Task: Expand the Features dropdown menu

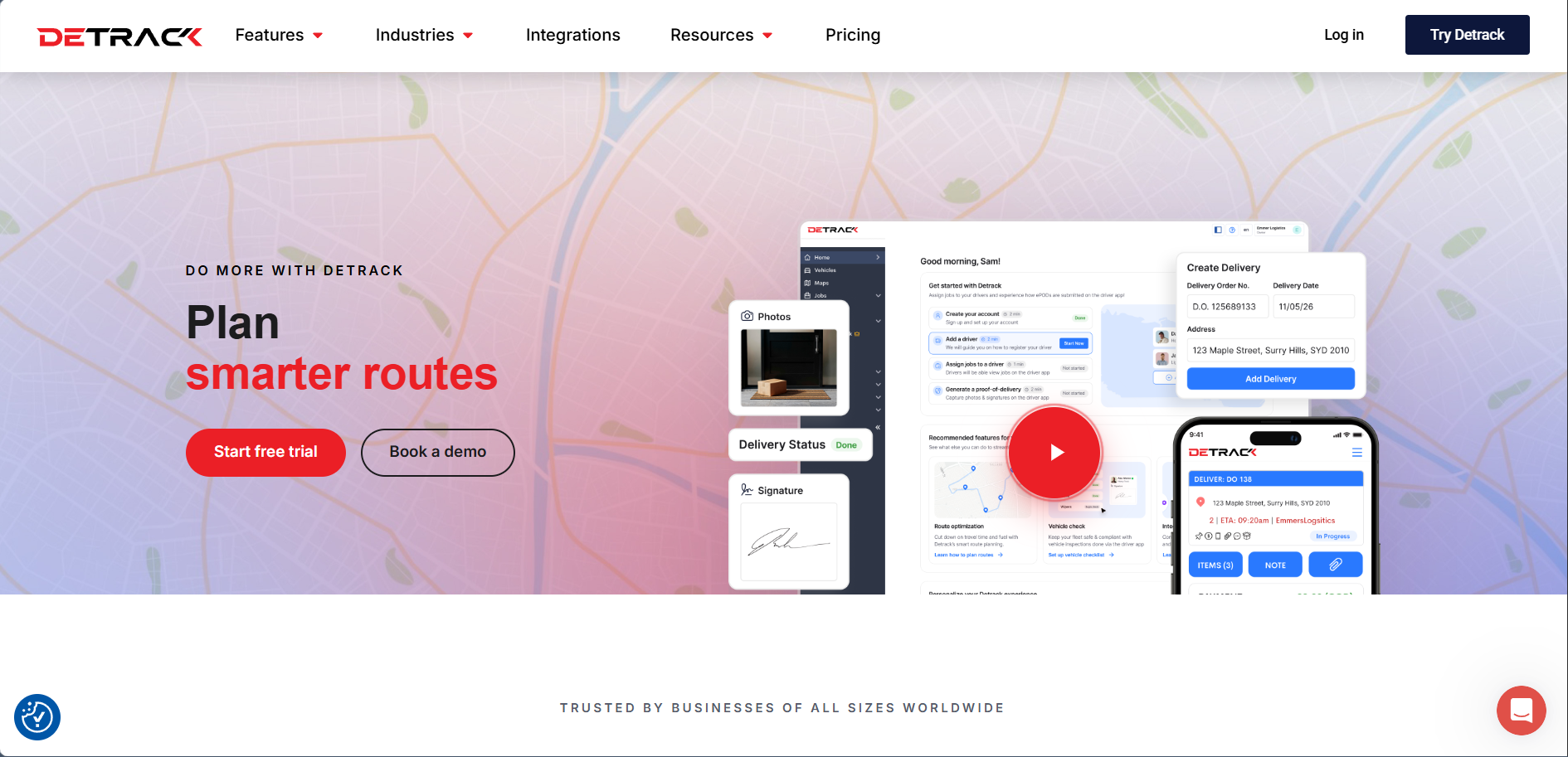Action: (279, 35)
